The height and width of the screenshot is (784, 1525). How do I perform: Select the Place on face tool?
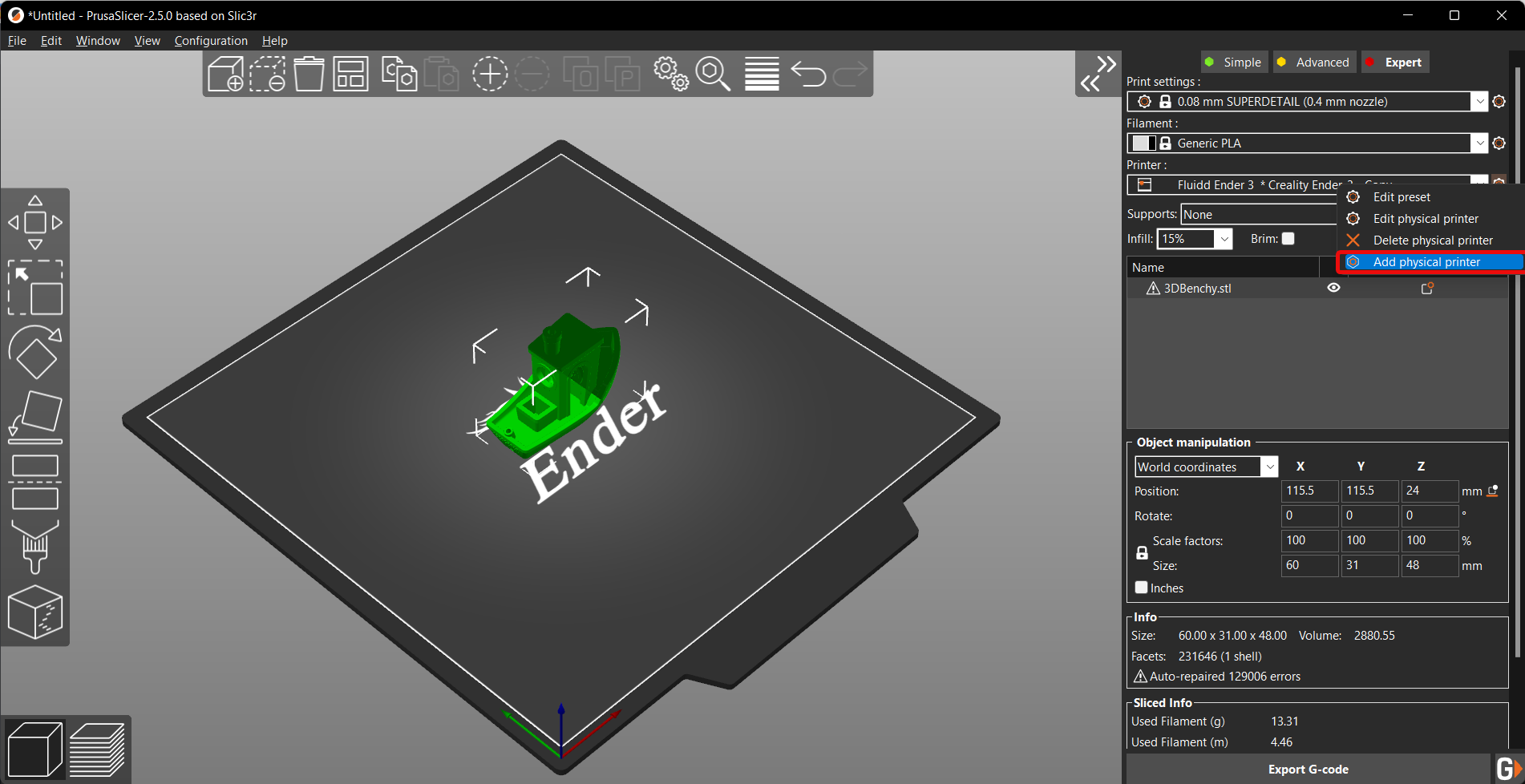[35, 417]
